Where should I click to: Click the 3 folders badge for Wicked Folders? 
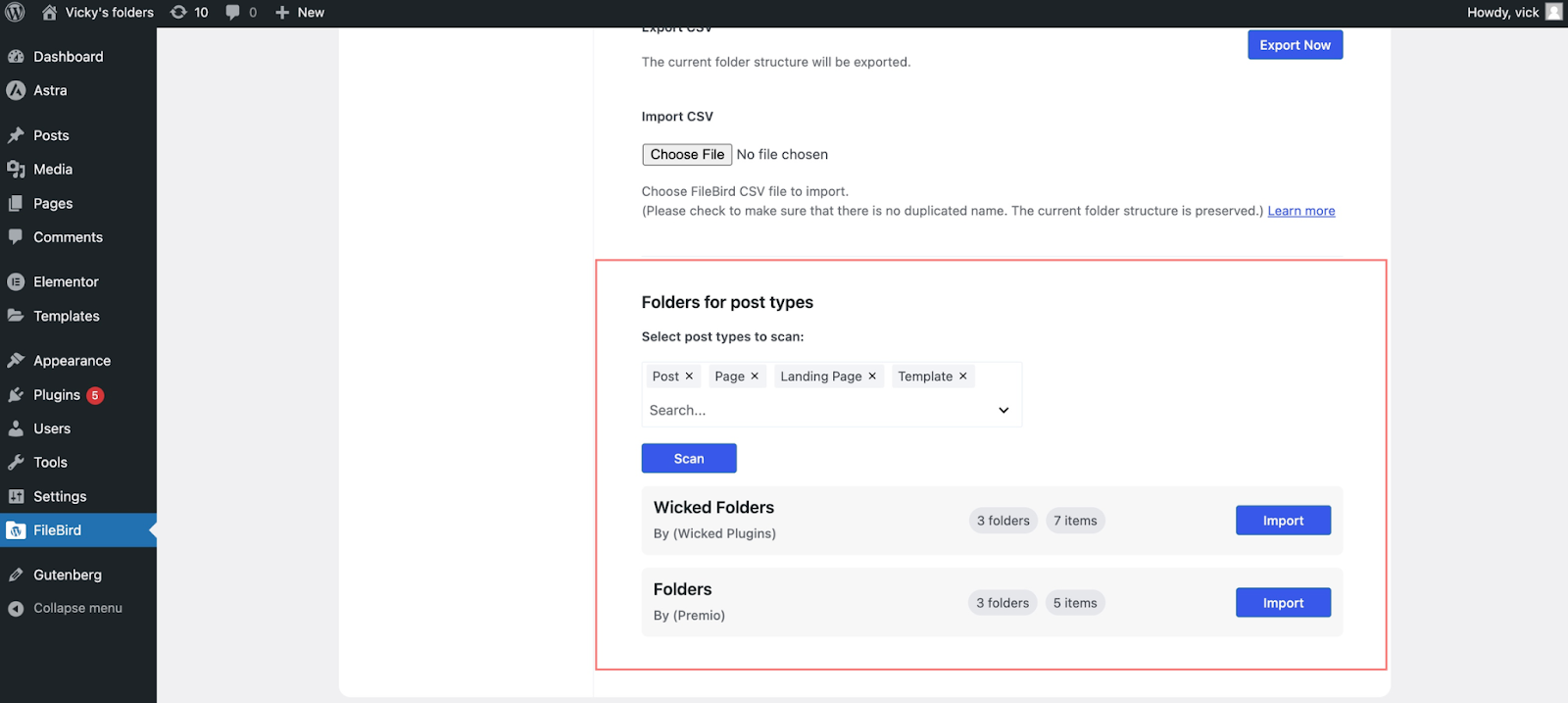(x=1003, y=521)
